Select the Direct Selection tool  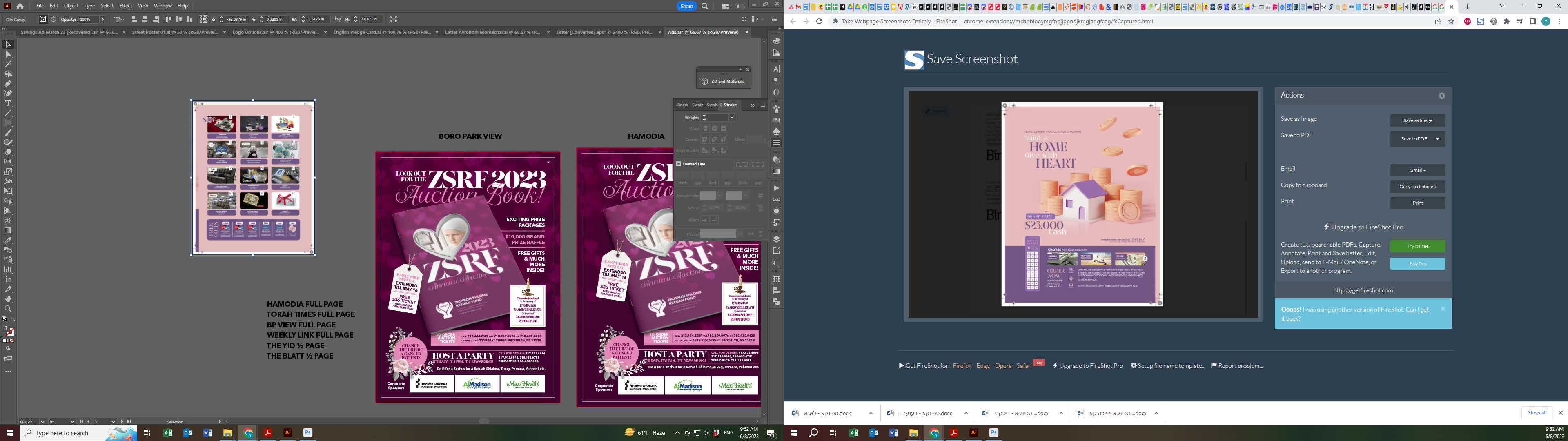click(9, 54)
